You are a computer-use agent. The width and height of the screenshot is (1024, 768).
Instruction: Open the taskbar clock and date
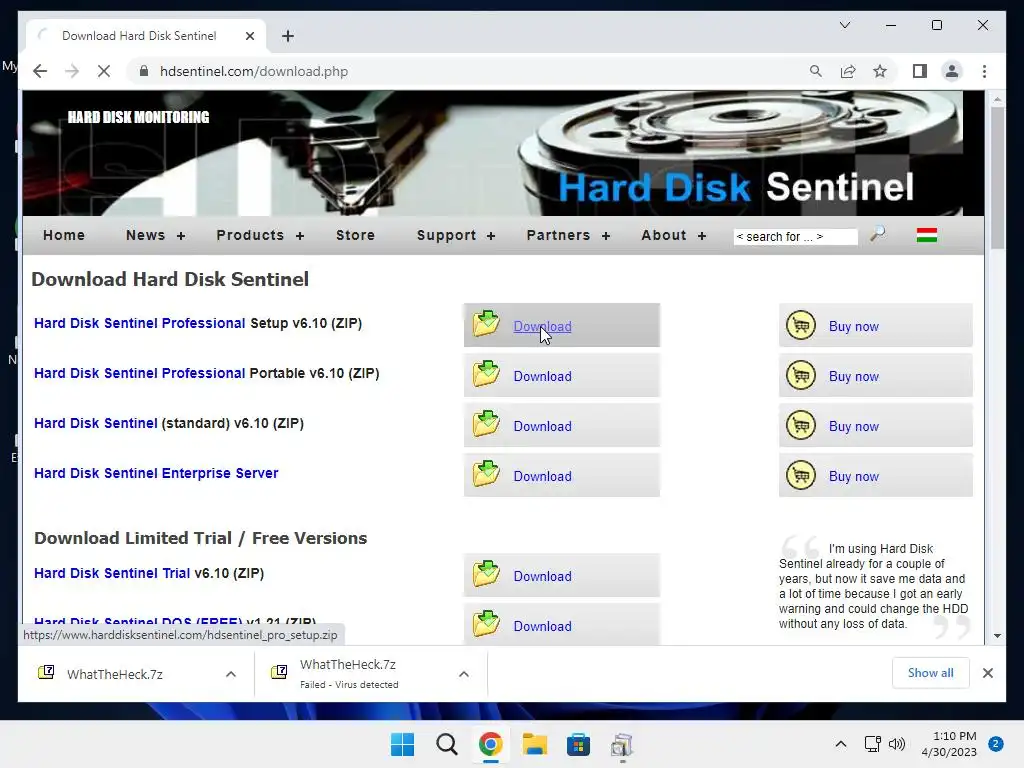(949, 744)
